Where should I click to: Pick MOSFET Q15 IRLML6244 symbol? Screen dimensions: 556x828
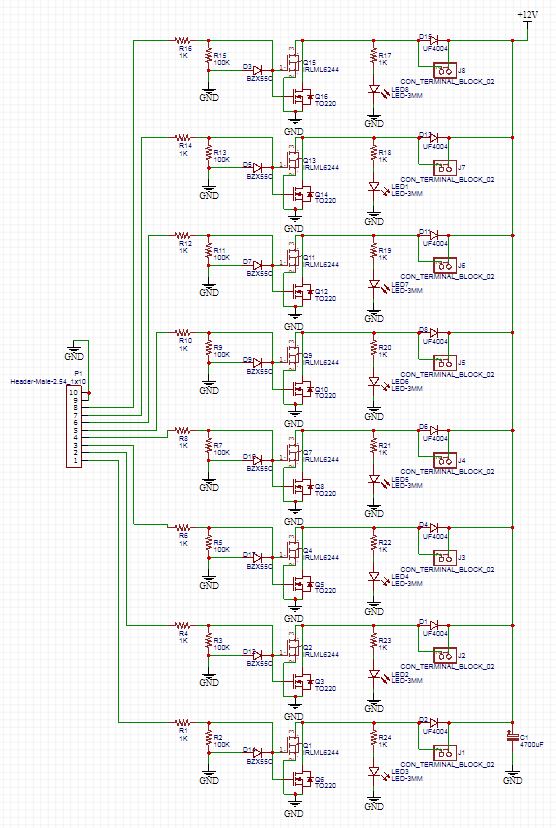pyautogui.click(x=291, y=63)
